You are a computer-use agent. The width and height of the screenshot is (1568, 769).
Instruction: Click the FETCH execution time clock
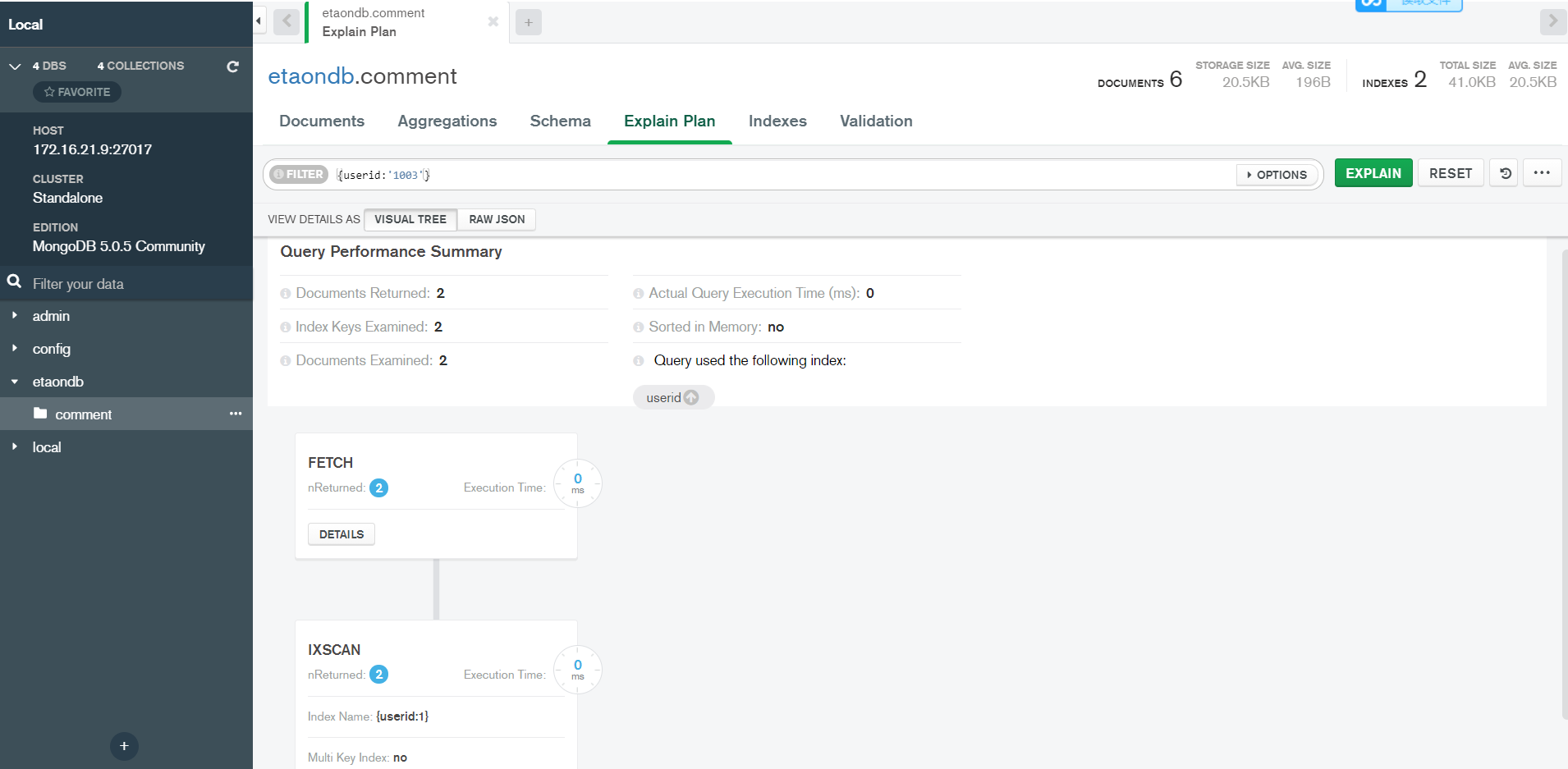tap(578, 483)
